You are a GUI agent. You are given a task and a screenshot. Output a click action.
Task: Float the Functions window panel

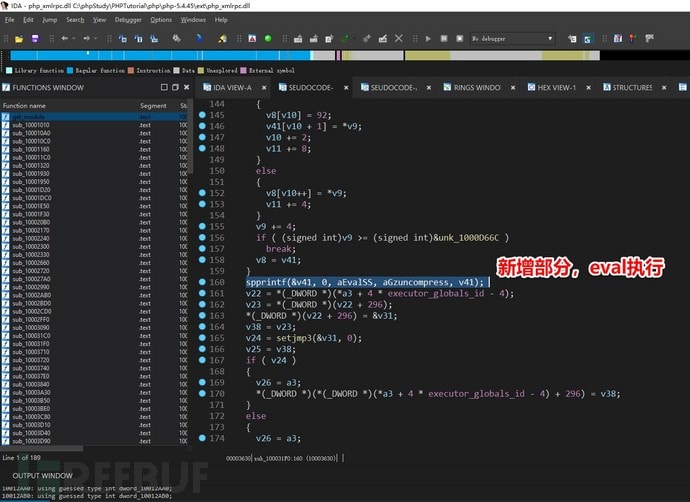(175, 87)
